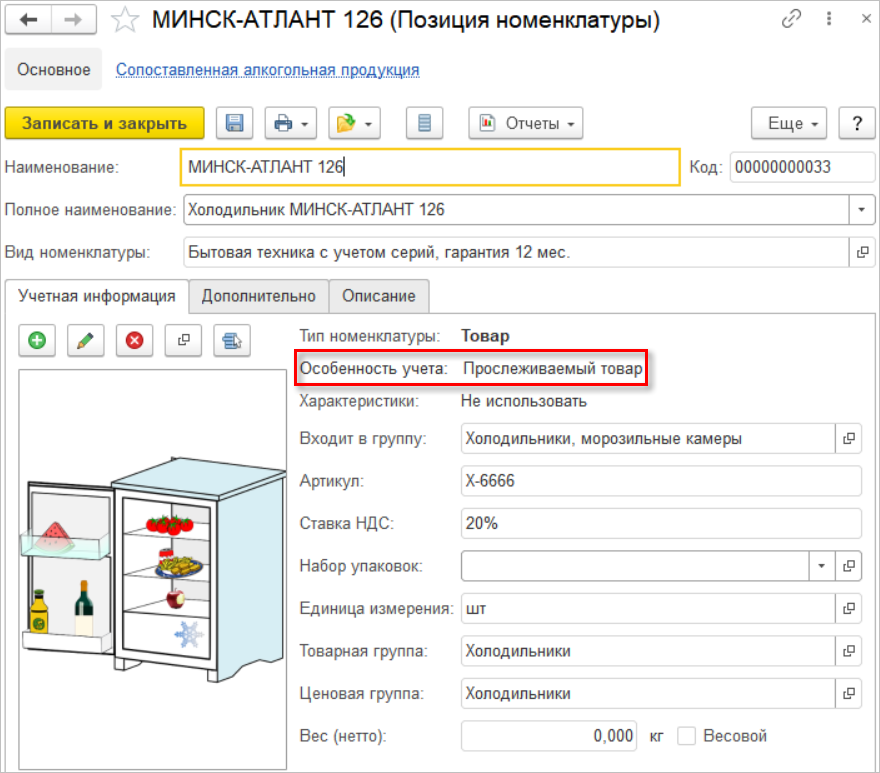Open the Описание tab

(379, 296)
